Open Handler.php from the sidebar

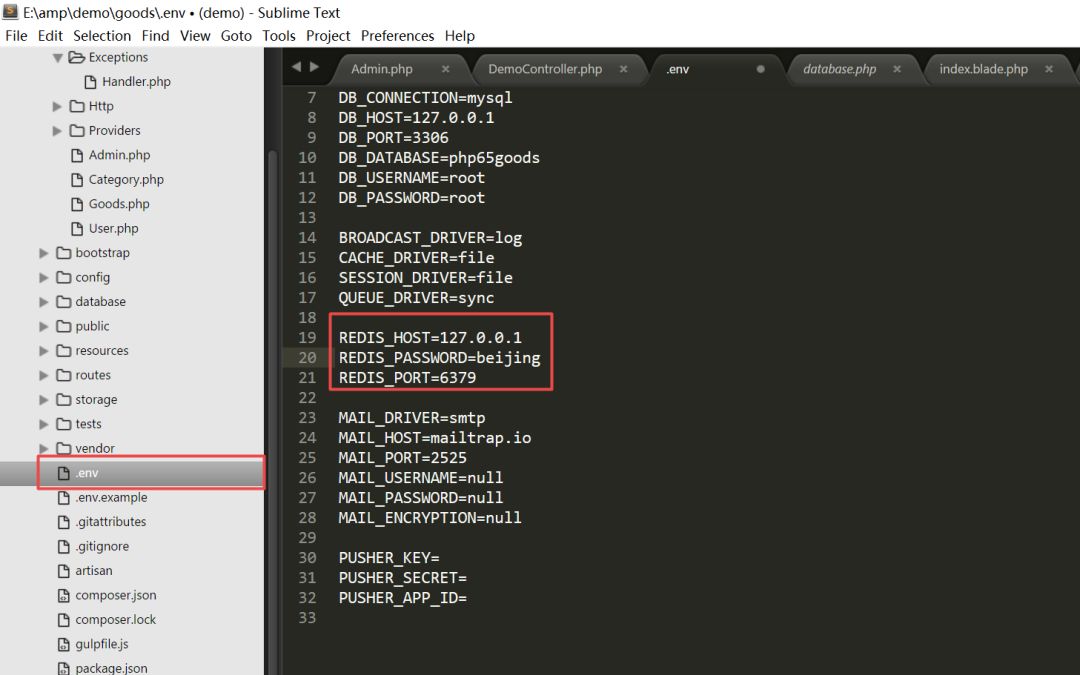[x=136, y=82]
